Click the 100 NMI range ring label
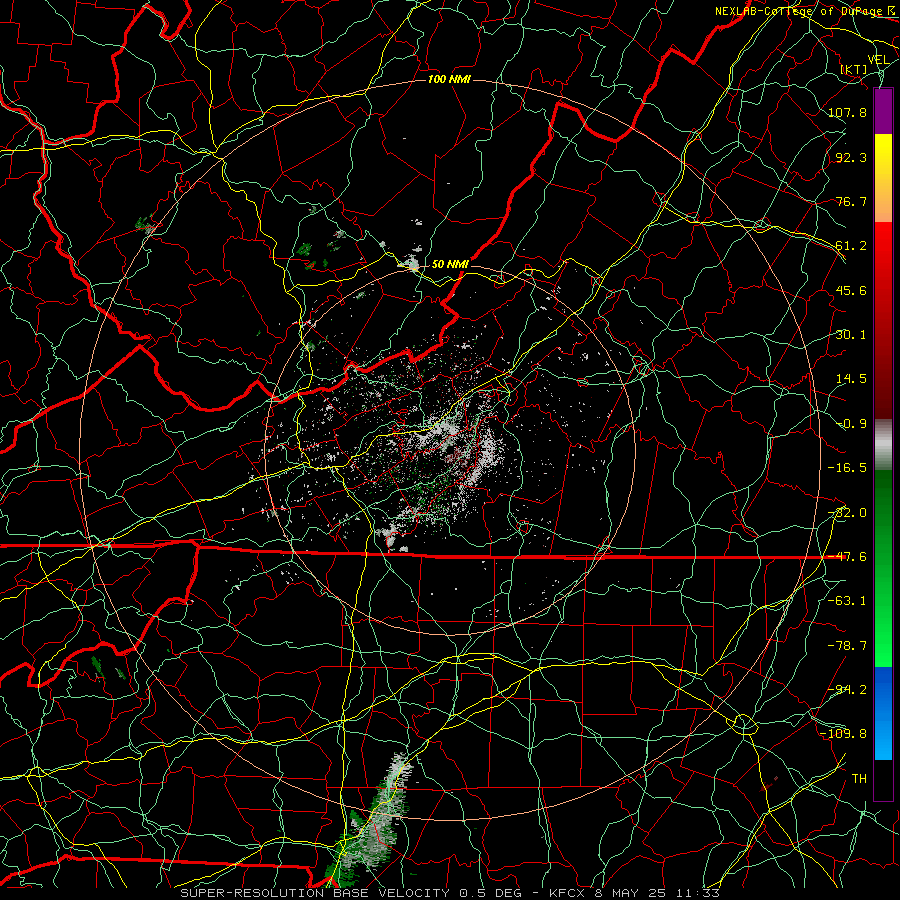Image resolution: width=900 pixels, height=900 pixels. 449,79
